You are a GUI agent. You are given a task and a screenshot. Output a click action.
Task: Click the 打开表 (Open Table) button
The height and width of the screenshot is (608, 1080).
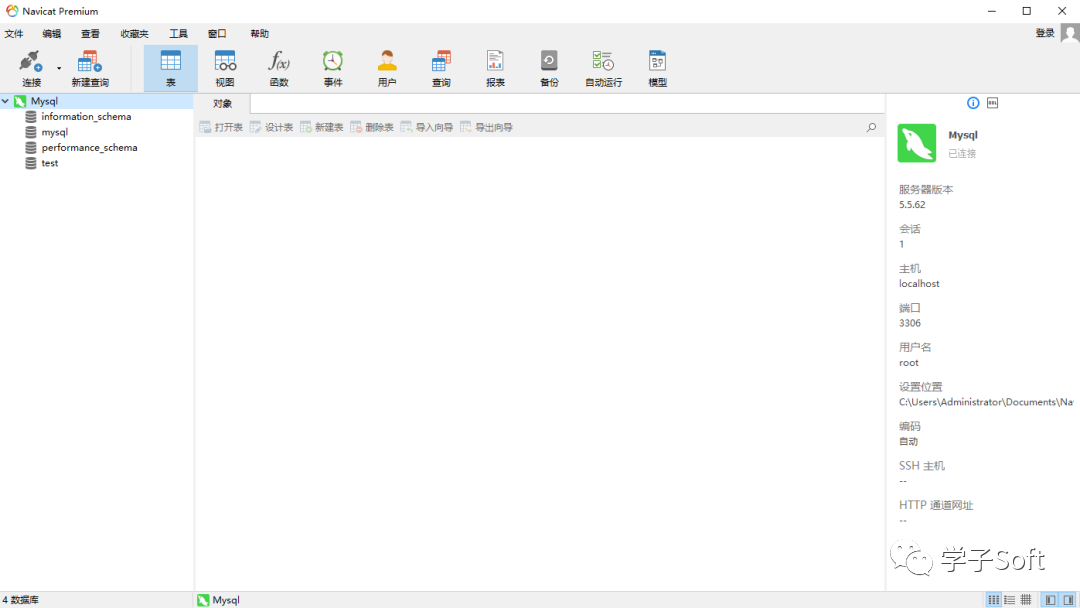tap(221, 127)
